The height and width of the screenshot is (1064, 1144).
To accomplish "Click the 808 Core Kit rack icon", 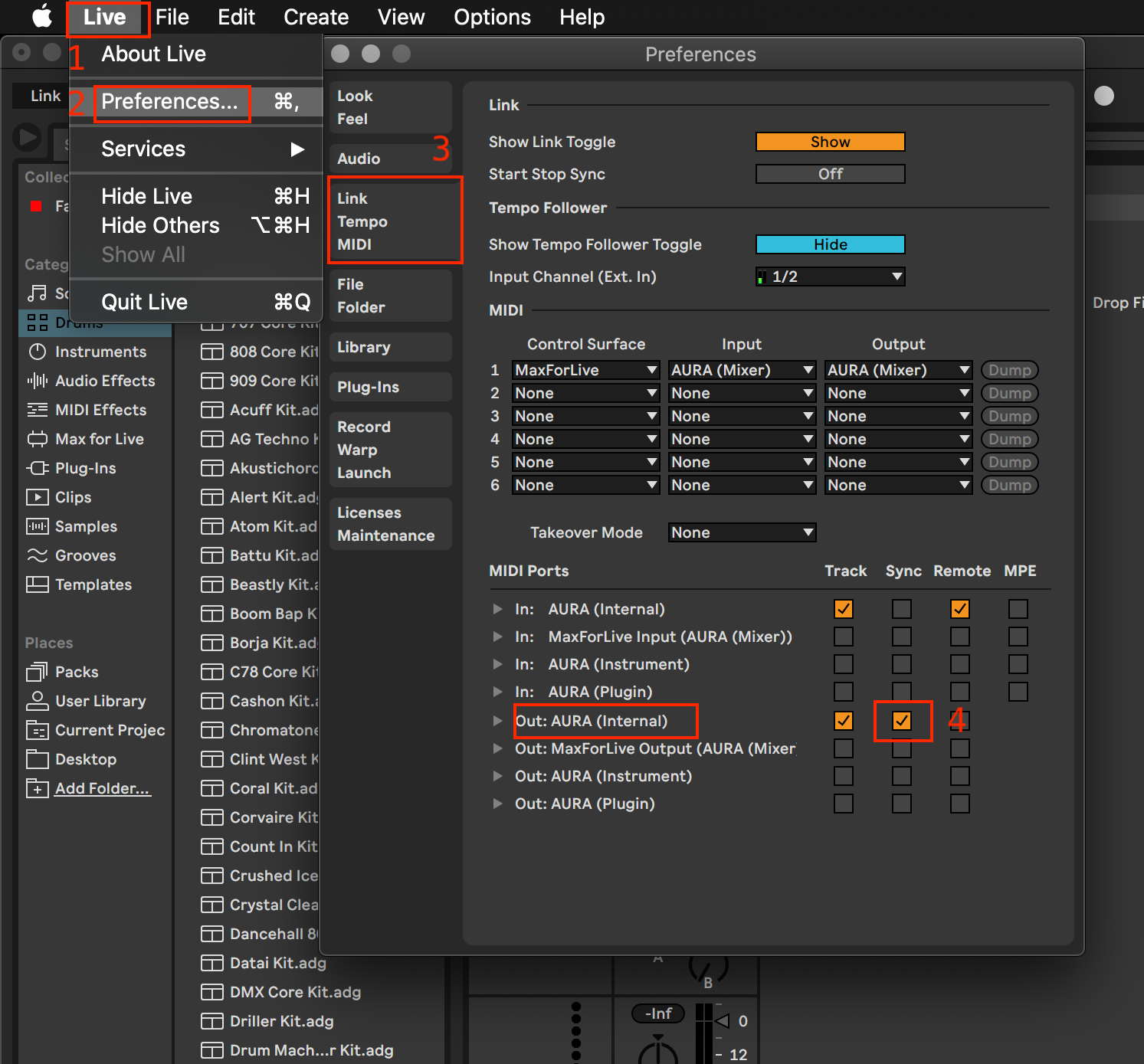I will (x=211, y=352).
